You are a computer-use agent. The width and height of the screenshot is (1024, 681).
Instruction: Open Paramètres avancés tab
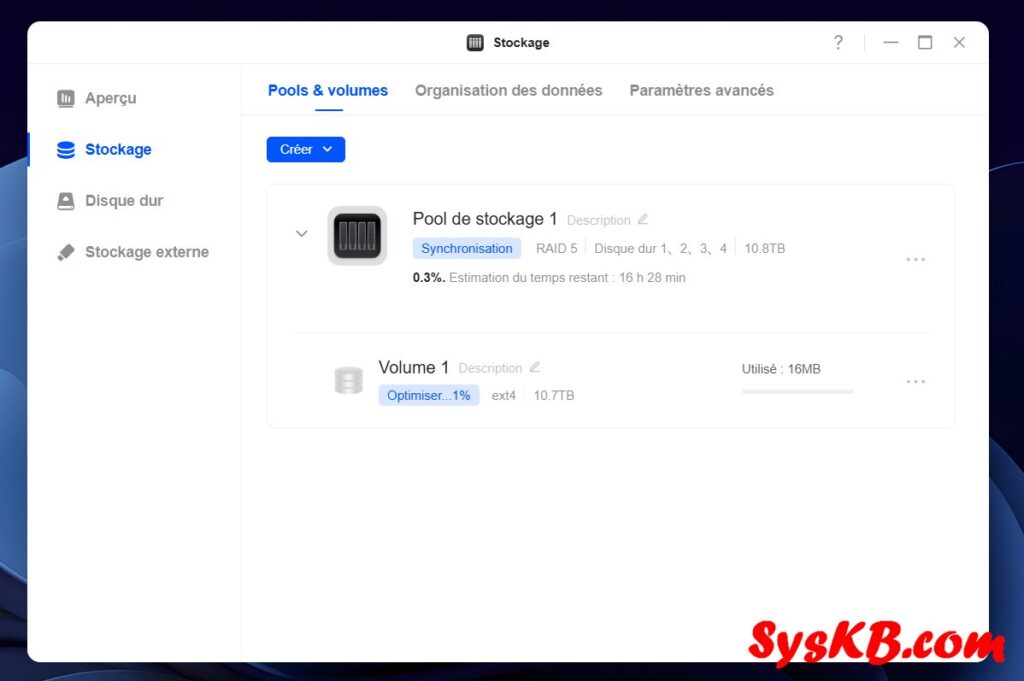coord(701,91)
